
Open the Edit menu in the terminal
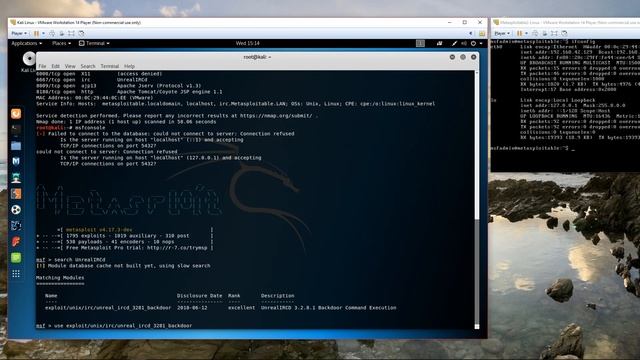[x=55, y=66]
